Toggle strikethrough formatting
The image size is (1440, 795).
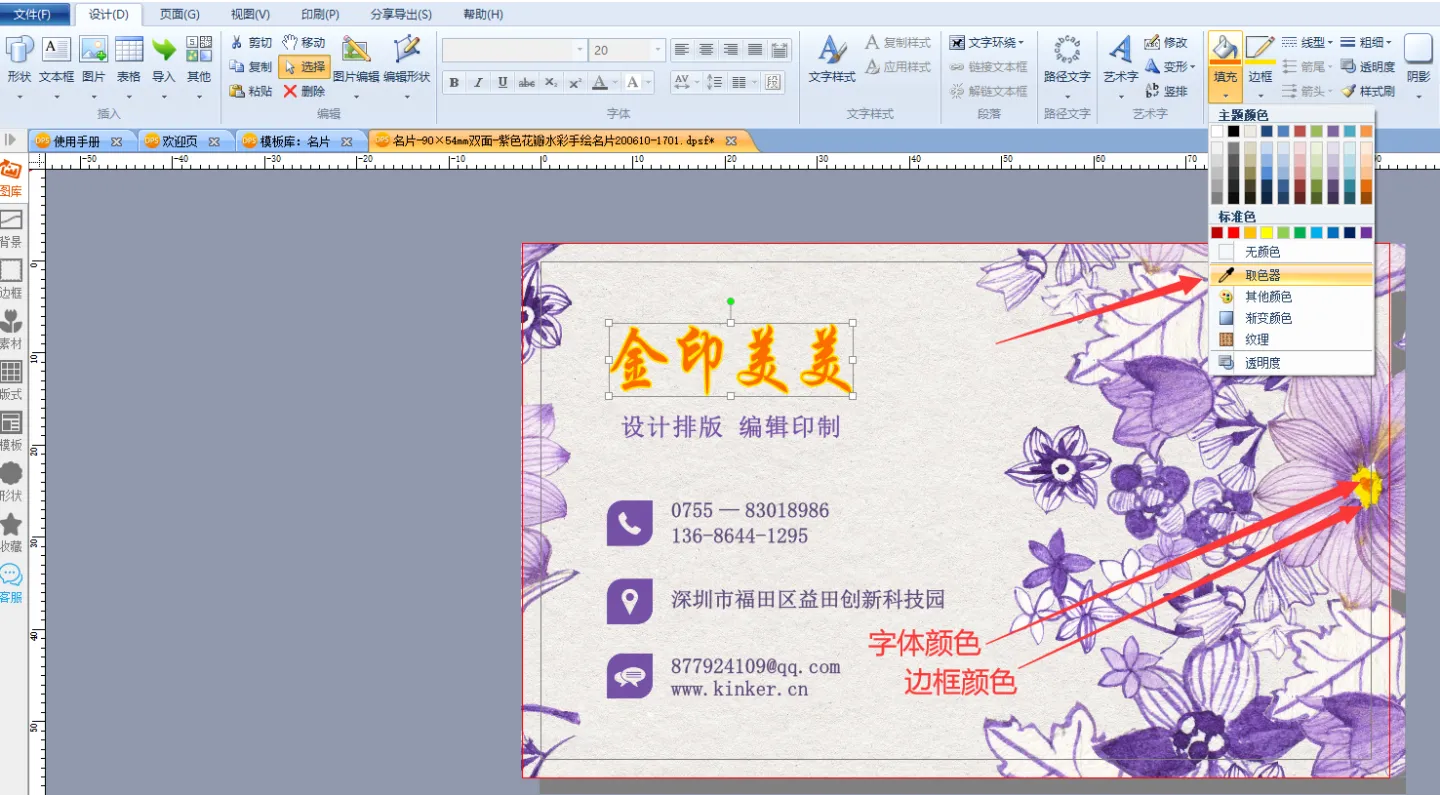(527, 82)
